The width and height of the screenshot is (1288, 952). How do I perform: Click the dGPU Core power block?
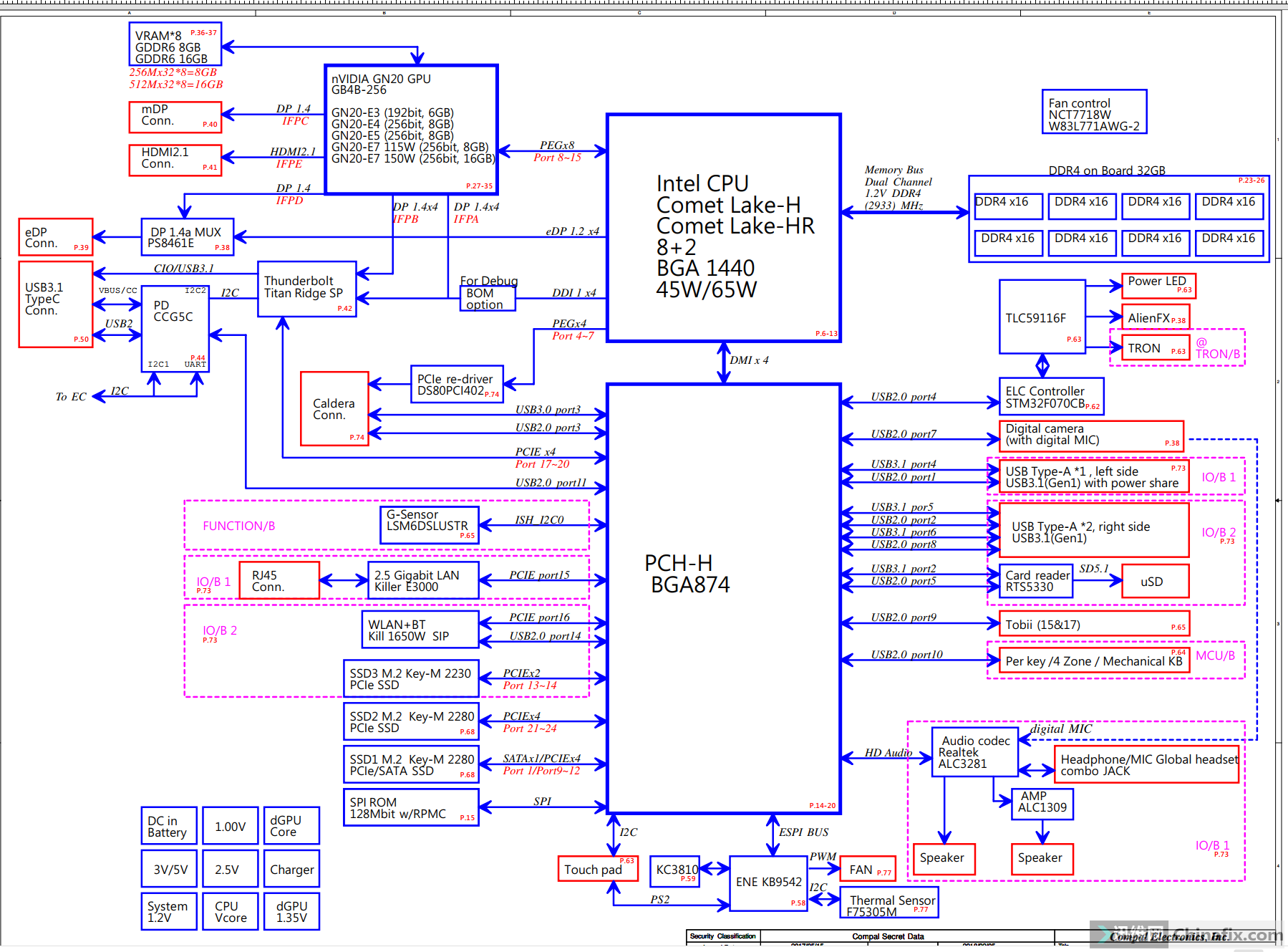[291, 826]
